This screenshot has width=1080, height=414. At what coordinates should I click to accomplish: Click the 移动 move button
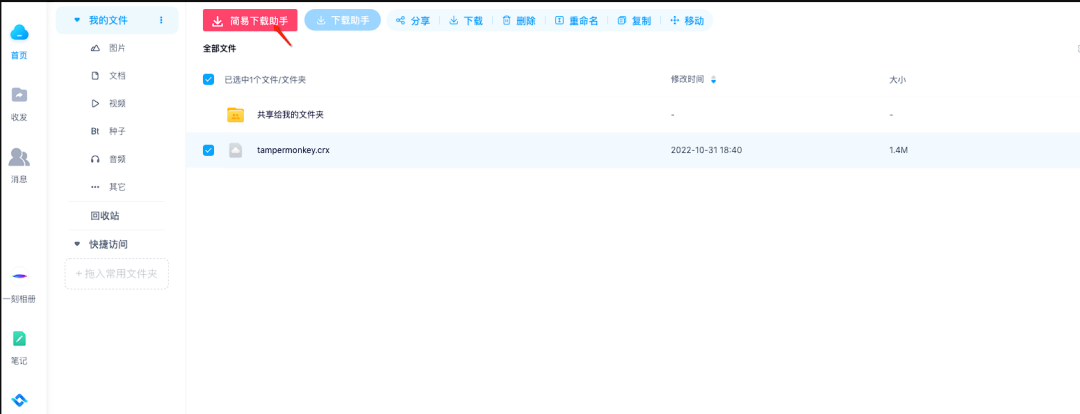pos(687,21)
